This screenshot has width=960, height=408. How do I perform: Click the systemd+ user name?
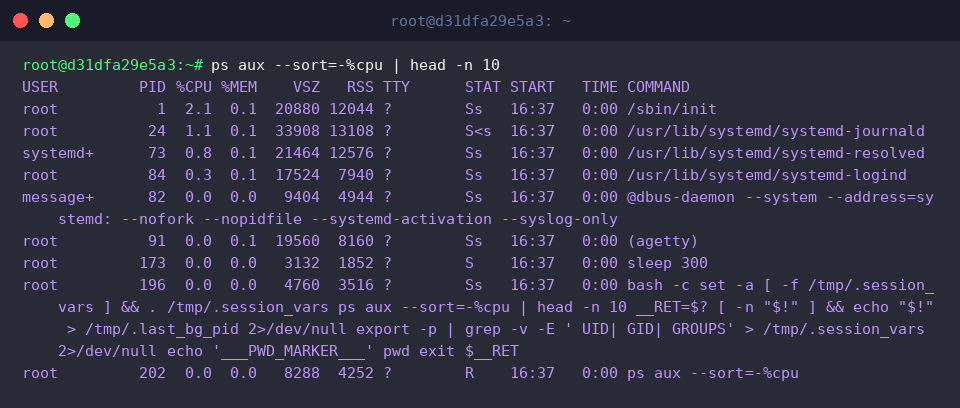coord(58,153)
